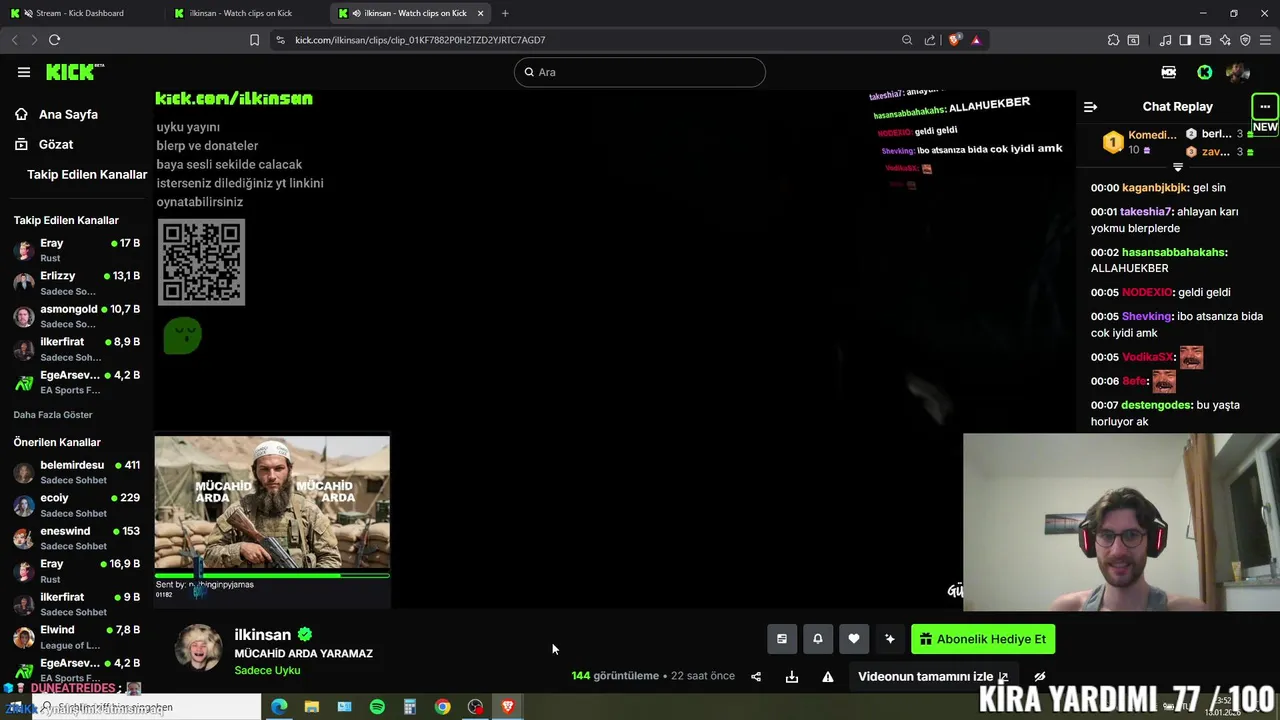The width and height of the screenshot is (1280, 720).
Task: Click username kaganbjkbjk in chat
Action: click(x=1155, y=188)
